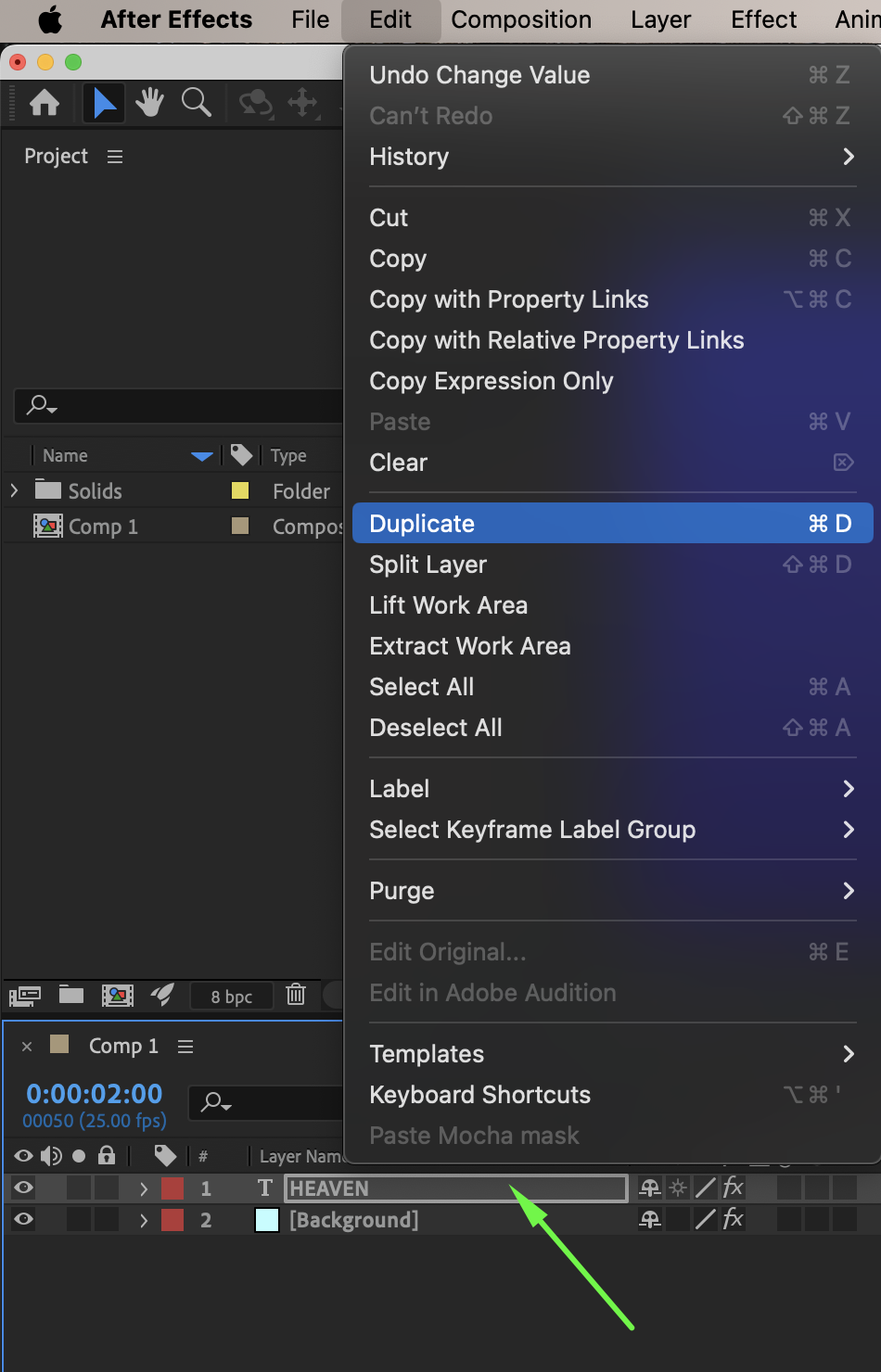
Task: Toggle lock box for HEAVEN layer
Action: click(107, 1188)
